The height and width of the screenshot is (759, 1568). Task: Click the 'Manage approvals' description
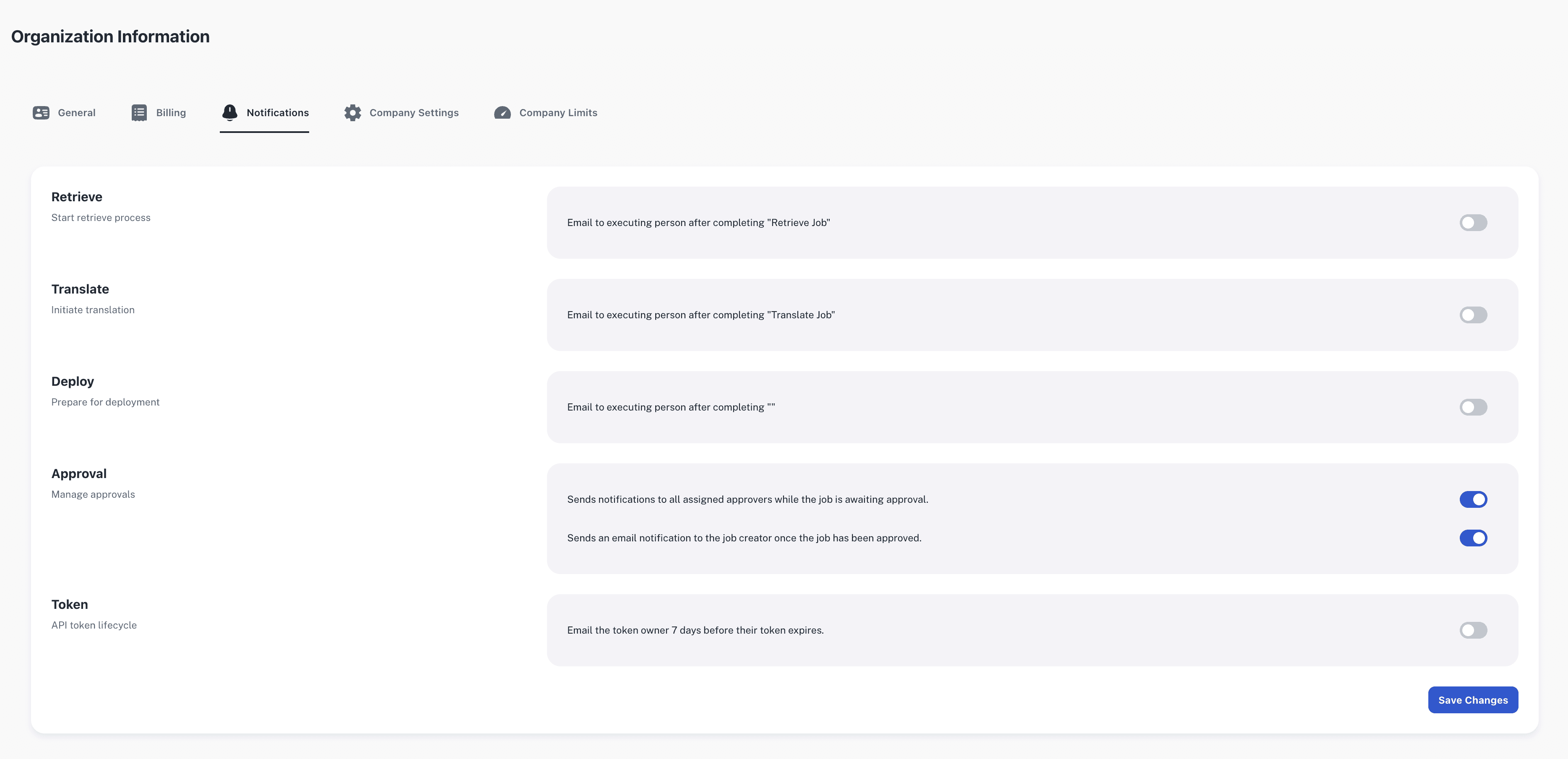pos(93,494)
